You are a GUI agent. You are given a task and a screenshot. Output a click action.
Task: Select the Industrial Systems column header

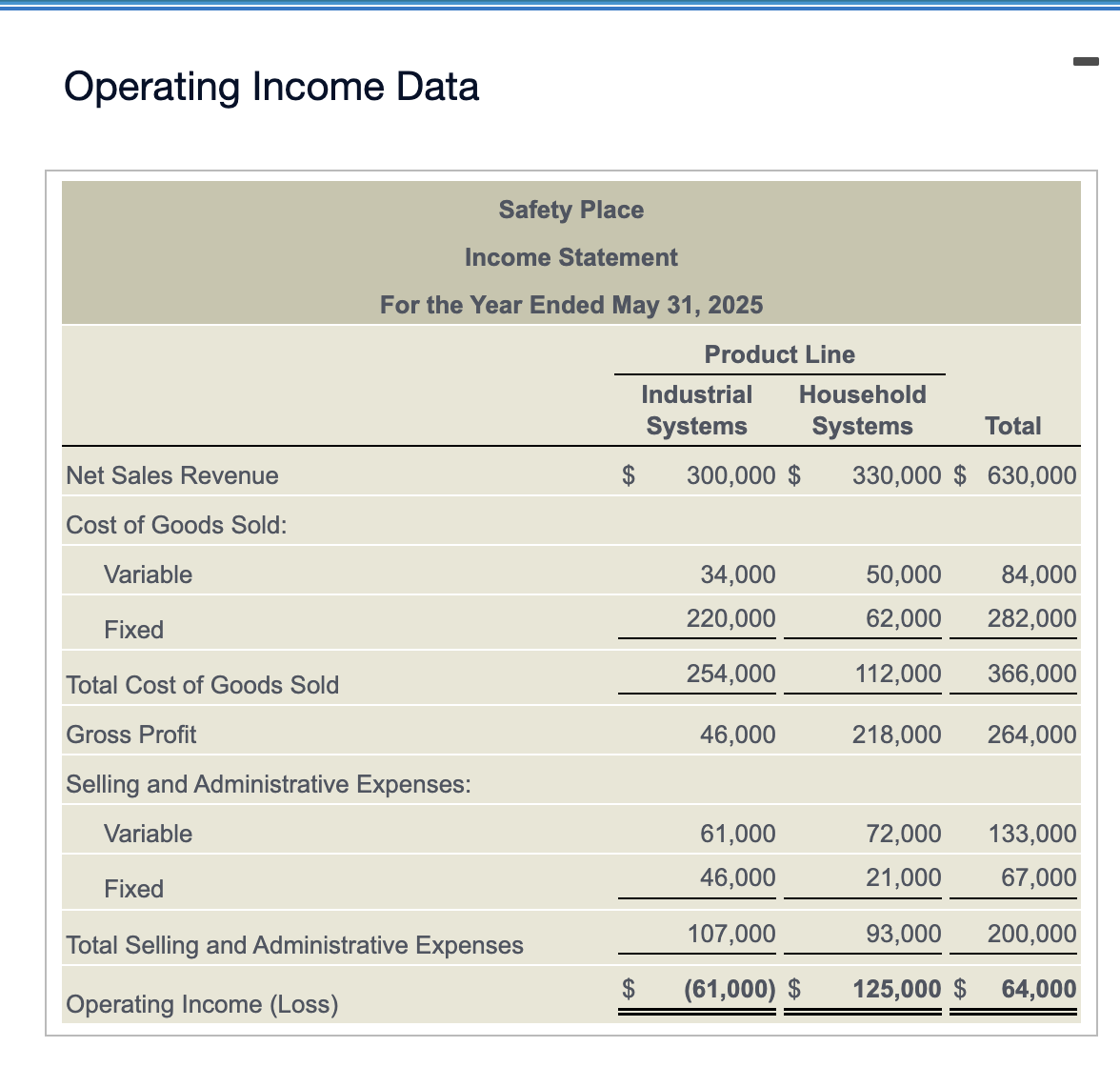point(696,410)
